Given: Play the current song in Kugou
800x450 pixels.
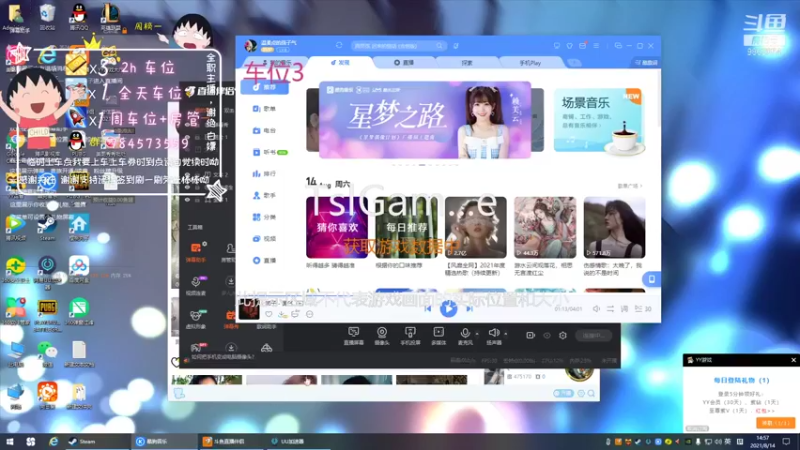Looking at the screenshot, I should (x=448, y=308).
